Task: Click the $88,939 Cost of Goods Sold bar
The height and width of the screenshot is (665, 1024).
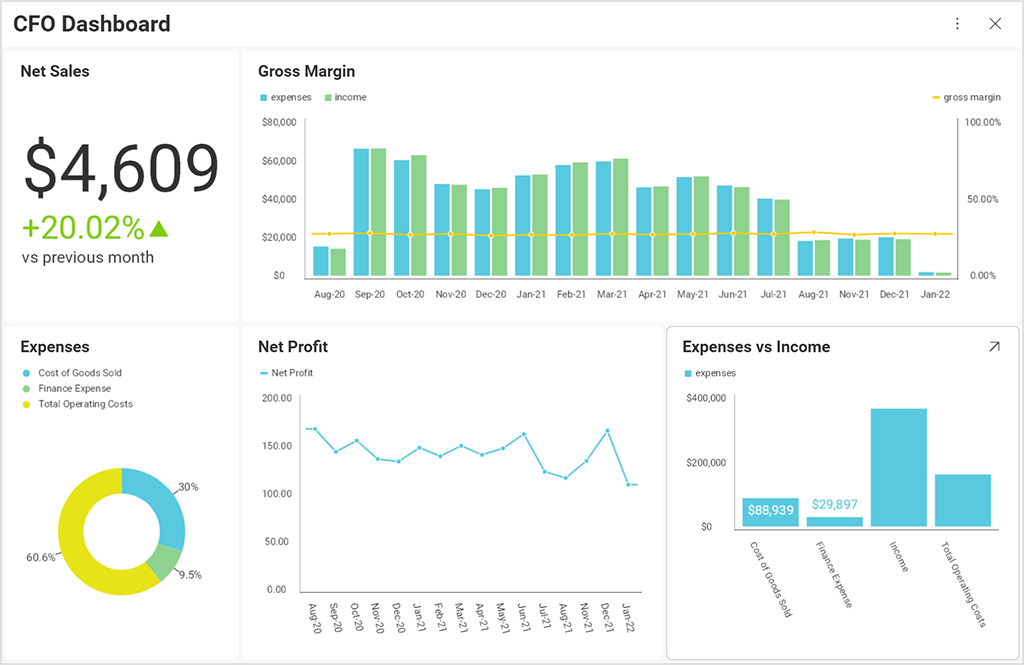Action: click(x=770, y=512)
